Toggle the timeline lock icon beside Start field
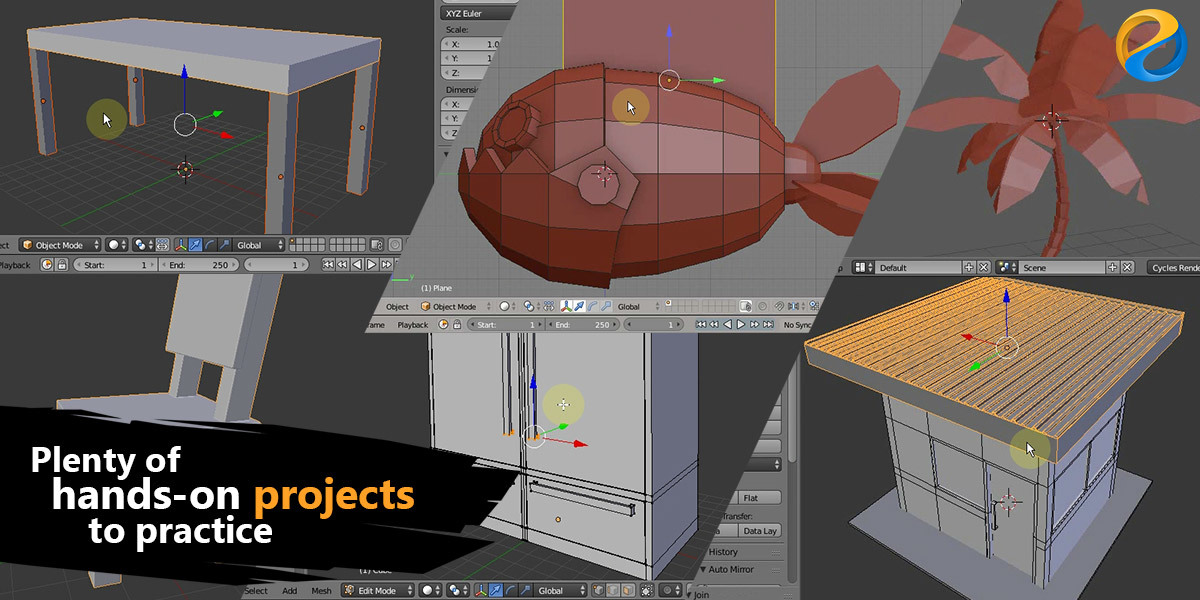Viewport: 1200px width, 600px height. [x=62, y=265]
